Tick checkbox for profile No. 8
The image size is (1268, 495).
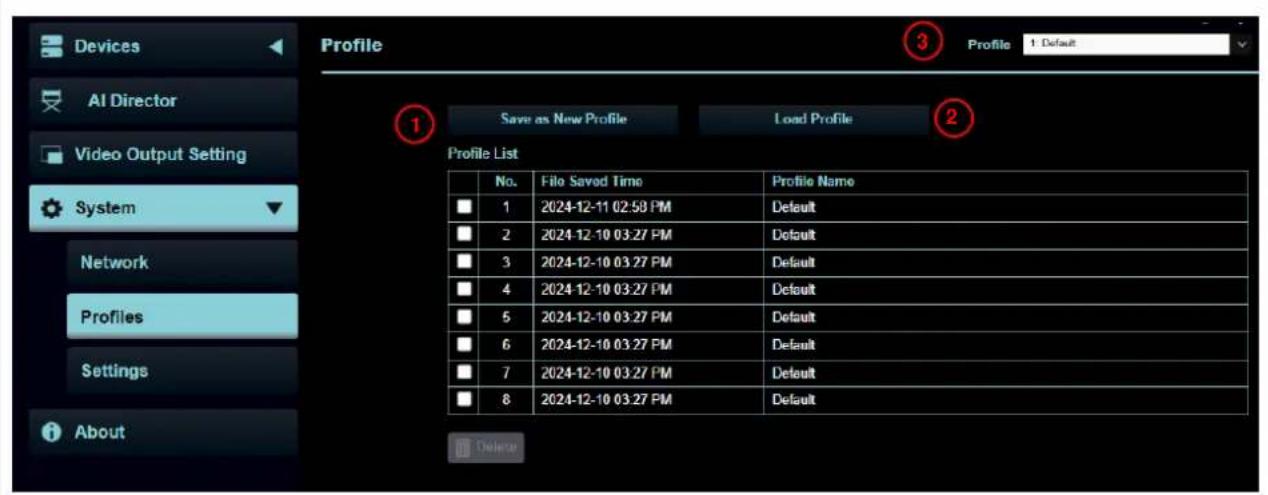[464, 399]
